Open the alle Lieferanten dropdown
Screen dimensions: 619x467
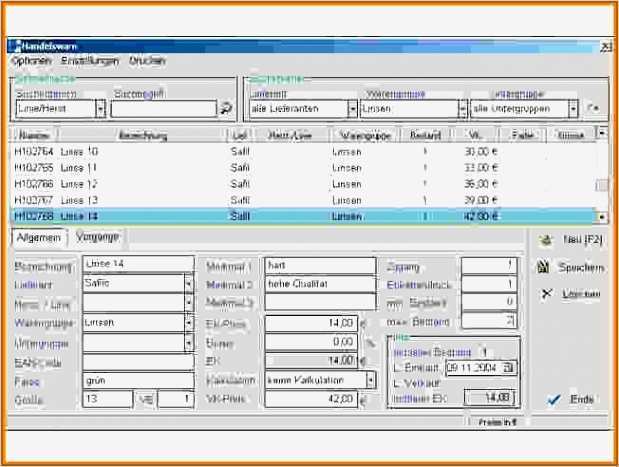(x=352, y=109)
